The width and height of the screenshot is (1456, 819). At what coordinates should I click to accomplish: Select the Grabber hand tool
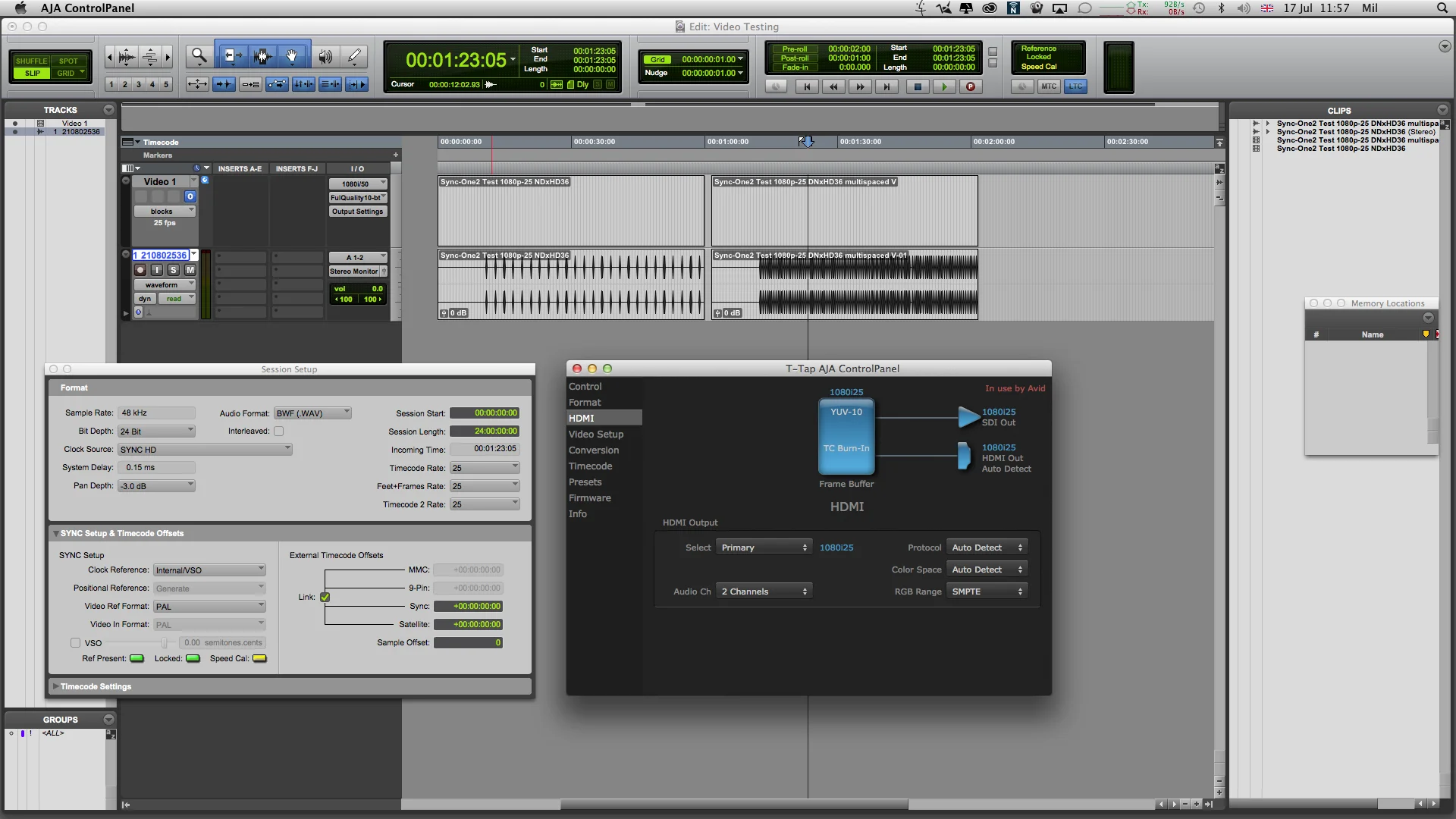point(292,56)
